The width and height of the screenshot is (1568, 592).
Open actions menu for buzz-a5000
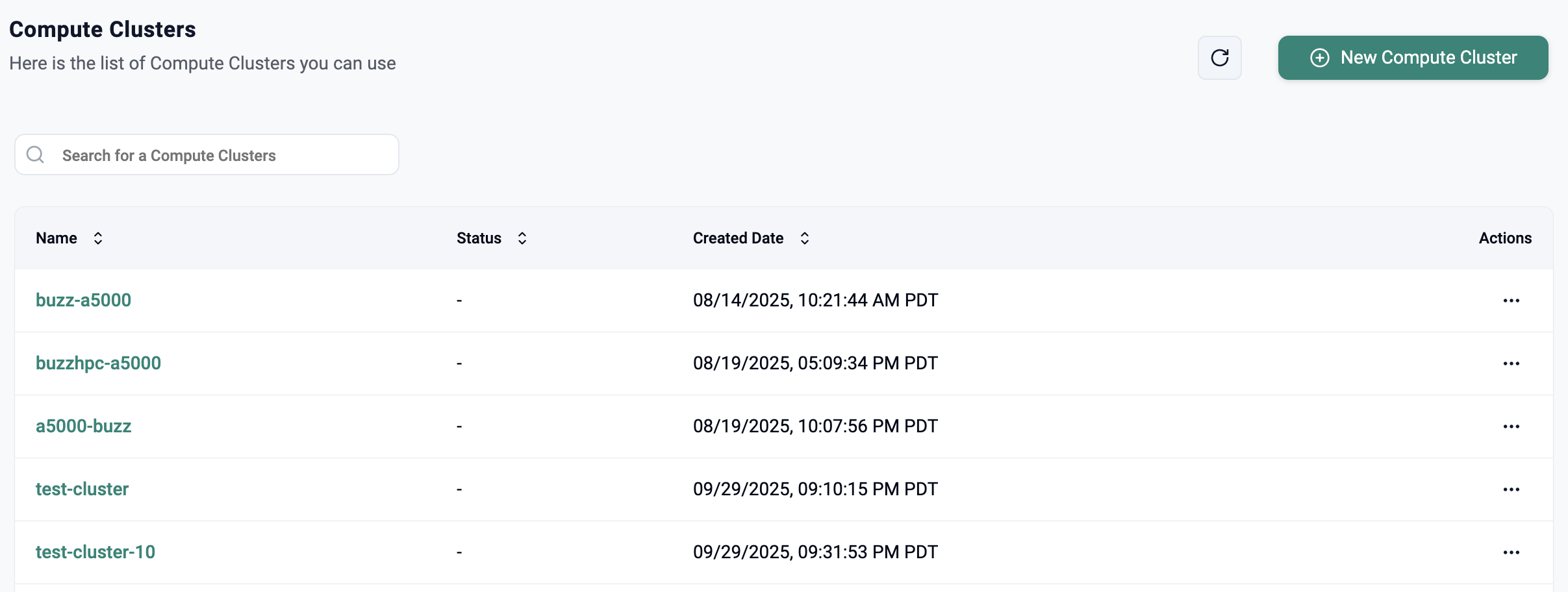(x=1511, y=301)
